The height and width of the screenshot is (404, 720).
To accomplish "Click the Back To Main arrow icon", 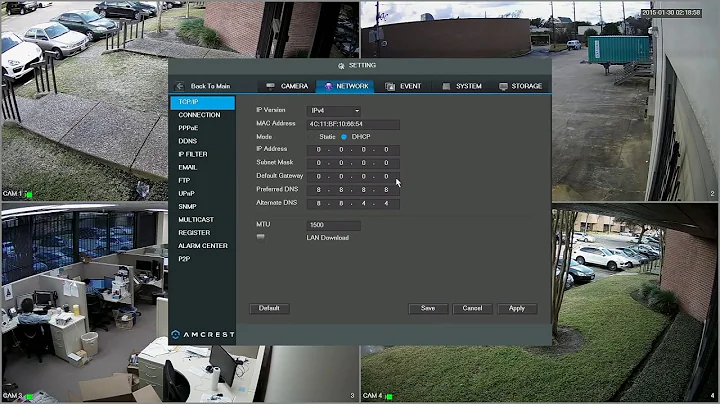I will pos(180,86).
